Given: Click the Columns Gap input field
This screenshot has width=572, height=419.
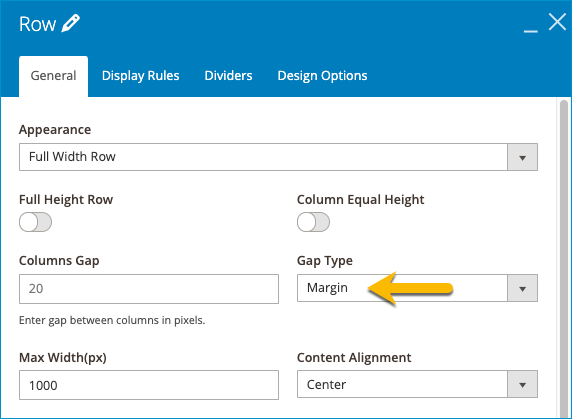Looking at the screenshot, I should point(149,289).
